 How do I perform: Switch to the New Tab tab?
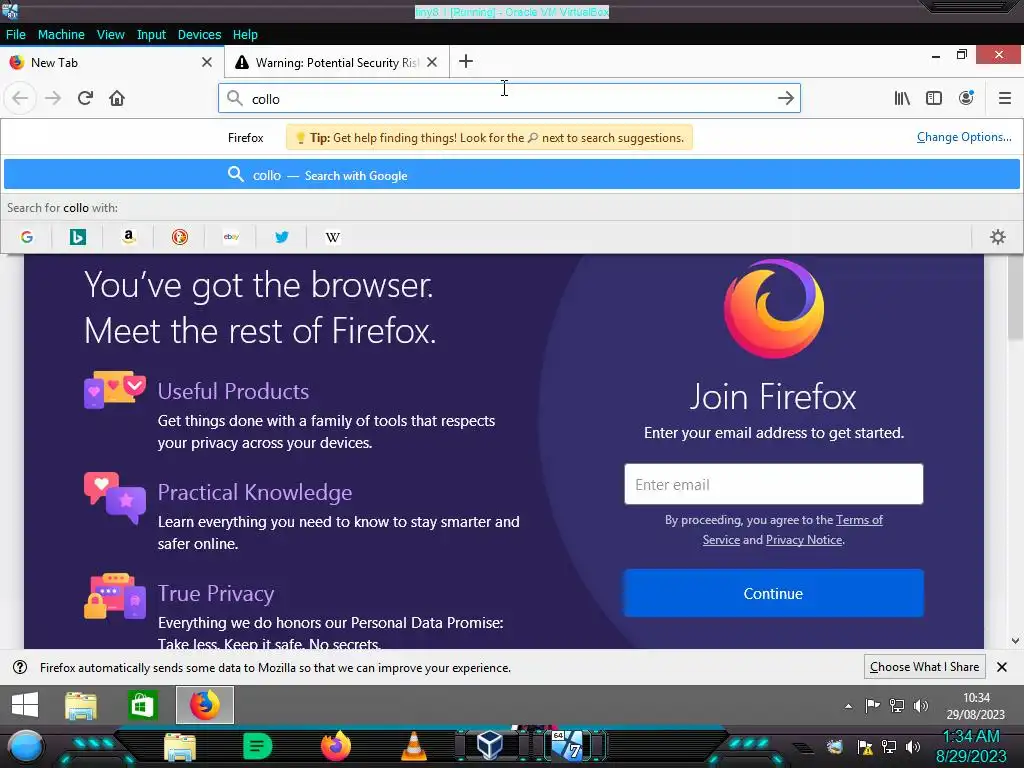click(x=111, y=63)
